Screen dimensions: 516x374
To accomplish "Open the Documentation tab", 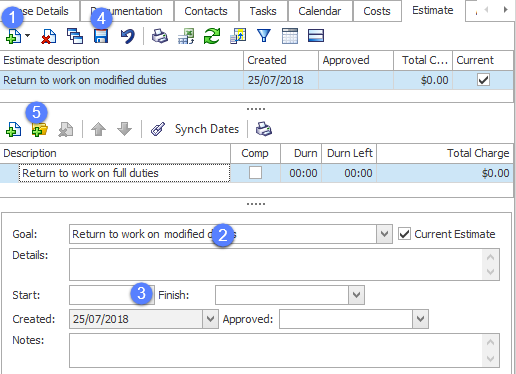I will [127, 11].
